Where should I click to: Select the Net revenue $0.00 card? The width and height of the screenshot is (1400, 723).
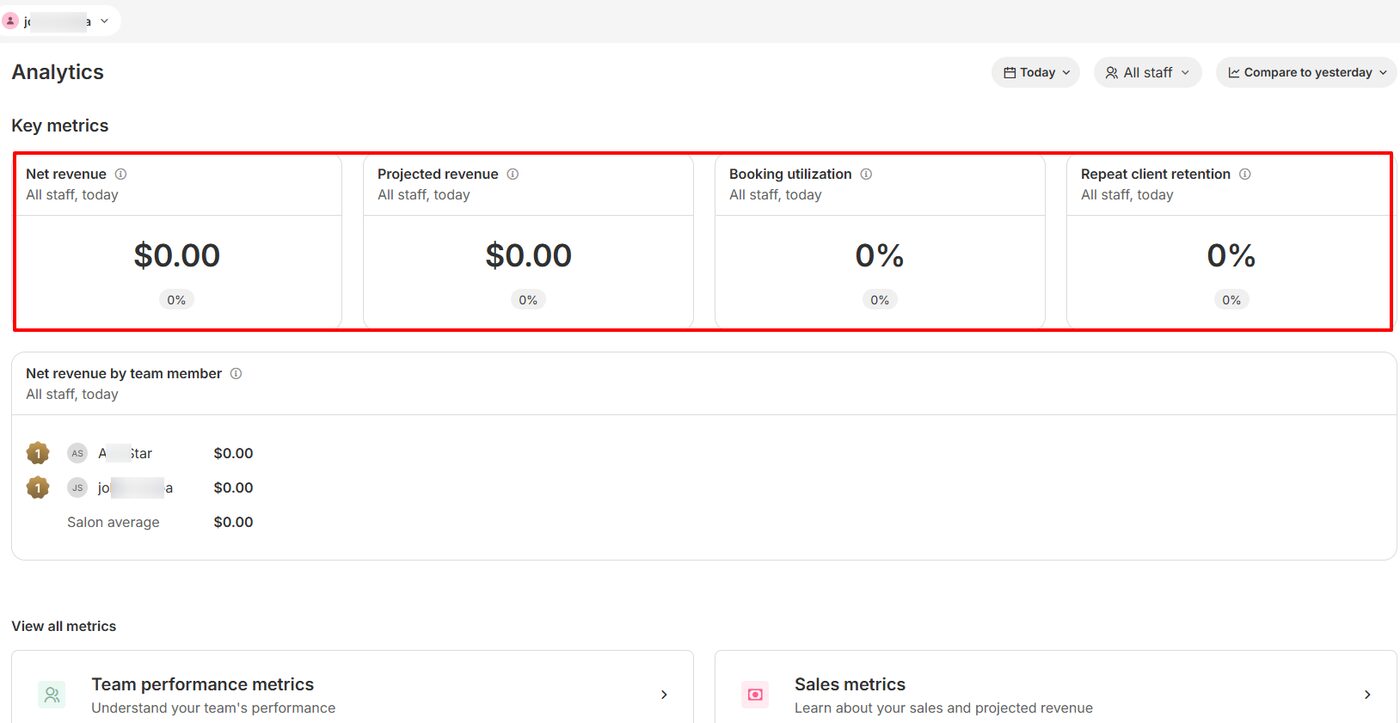(177, 256)
